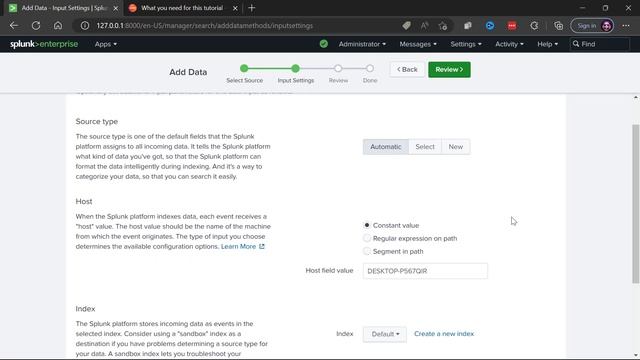Add page to favorites star icon
Image resolution: width=640 pixels, height=360 pixels.
[x=443, y=26]
